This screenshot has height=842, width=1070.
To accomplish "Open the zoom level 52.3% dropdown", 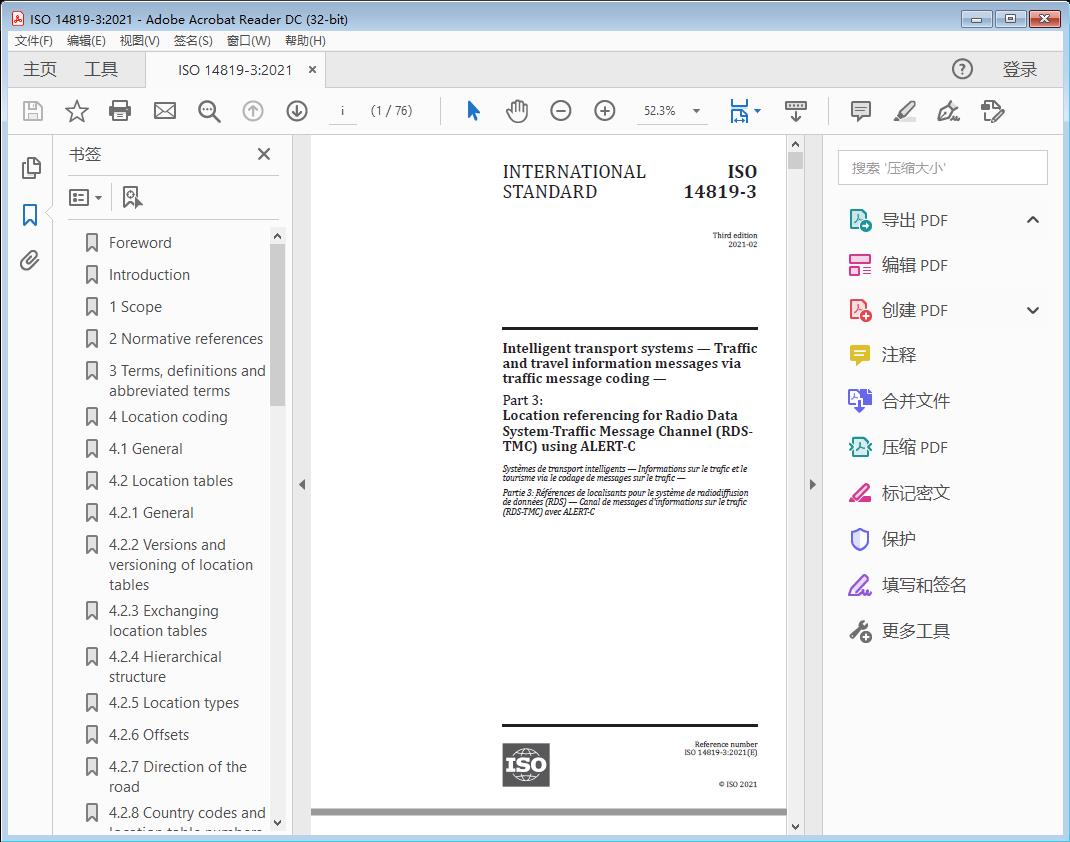I will point(696,111).
